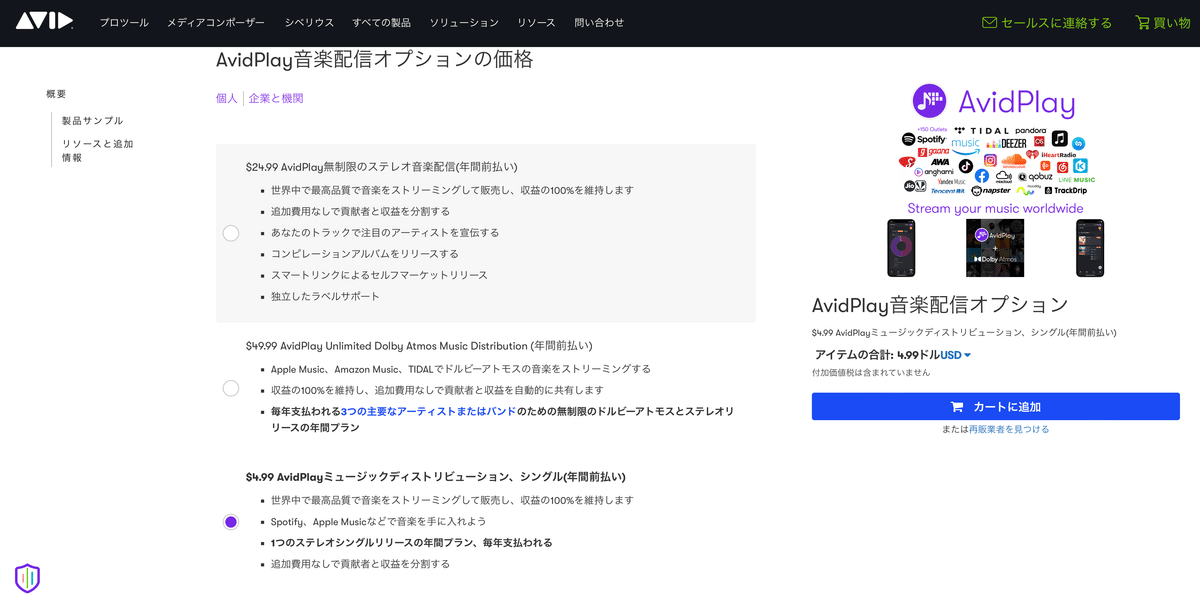
Task: Click the Avid logo in header
Action: click(x=44, y=21)
